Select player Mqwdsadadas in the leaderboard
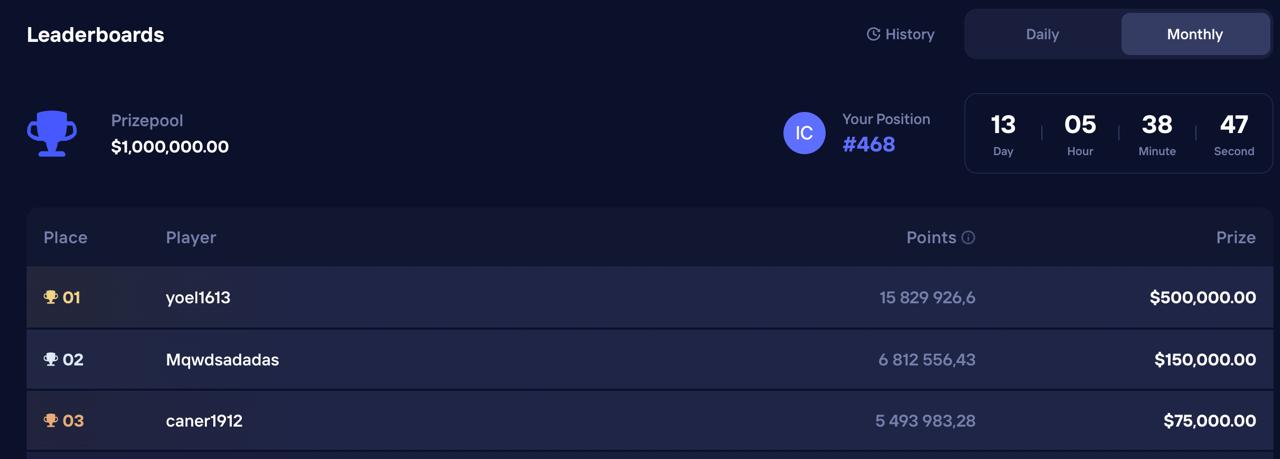 (x=222, y=360)
